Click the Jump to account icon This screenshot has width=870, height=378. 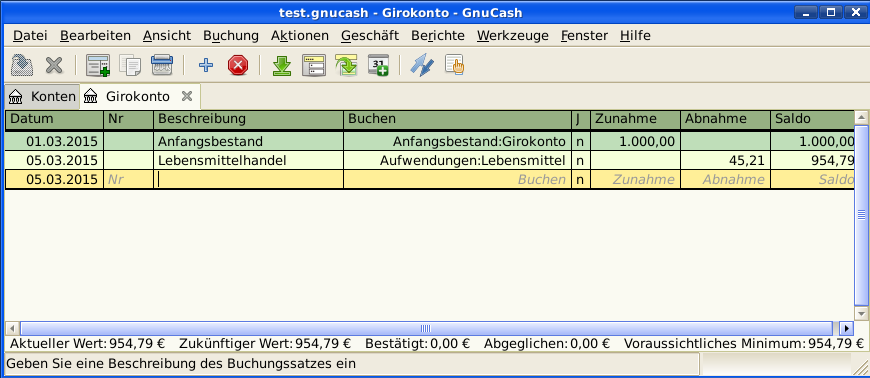tap(346, 65)
